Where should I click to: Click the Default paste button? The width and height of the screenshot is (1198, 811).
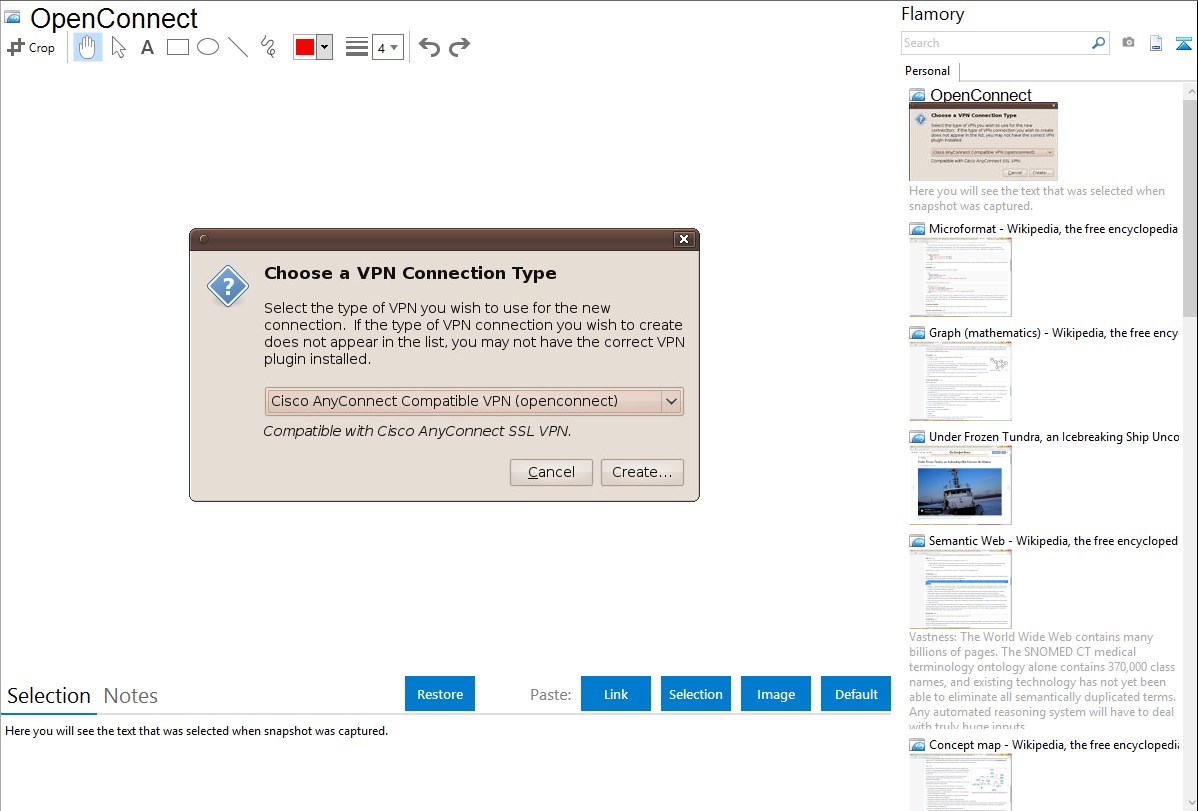[856, 694]
